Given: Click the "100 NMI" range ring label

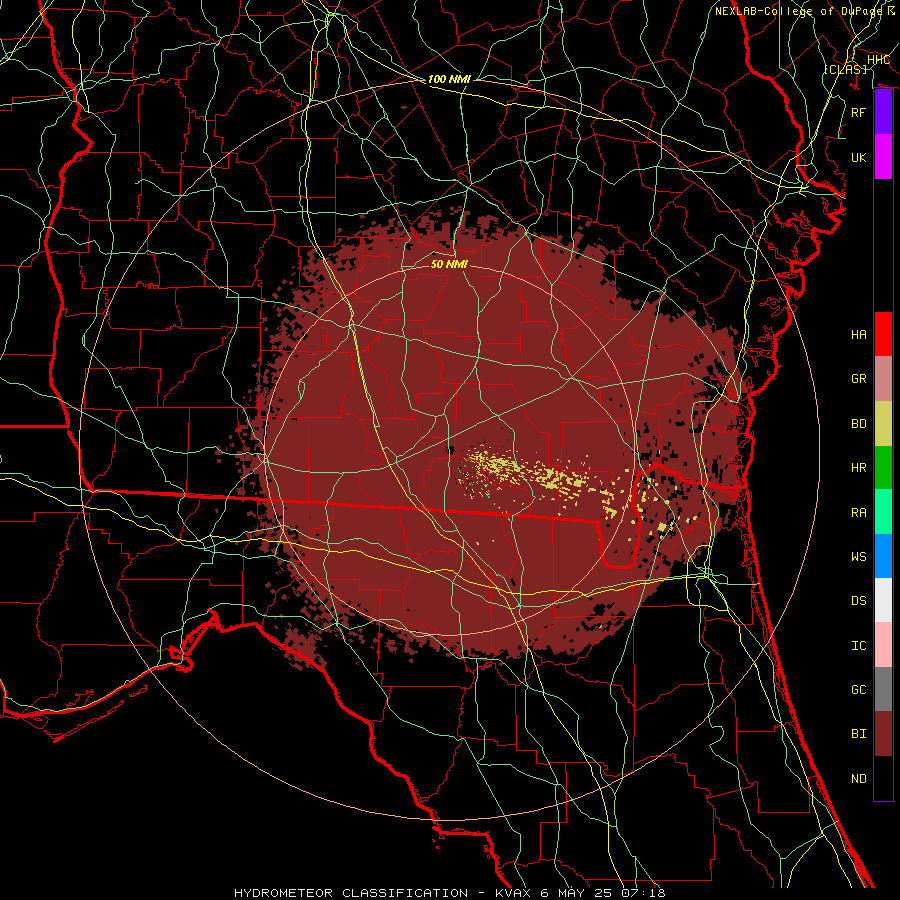Looking at the screenshot, I should (x=449, y=79).
